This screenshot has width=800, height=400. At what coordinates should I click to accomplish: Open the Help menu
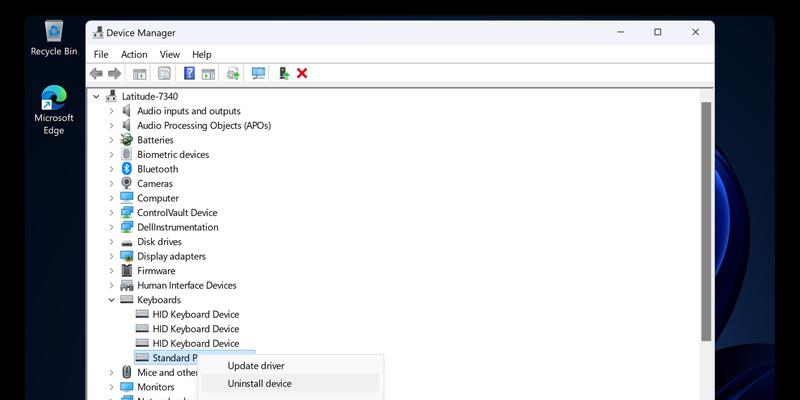[202, 54]
